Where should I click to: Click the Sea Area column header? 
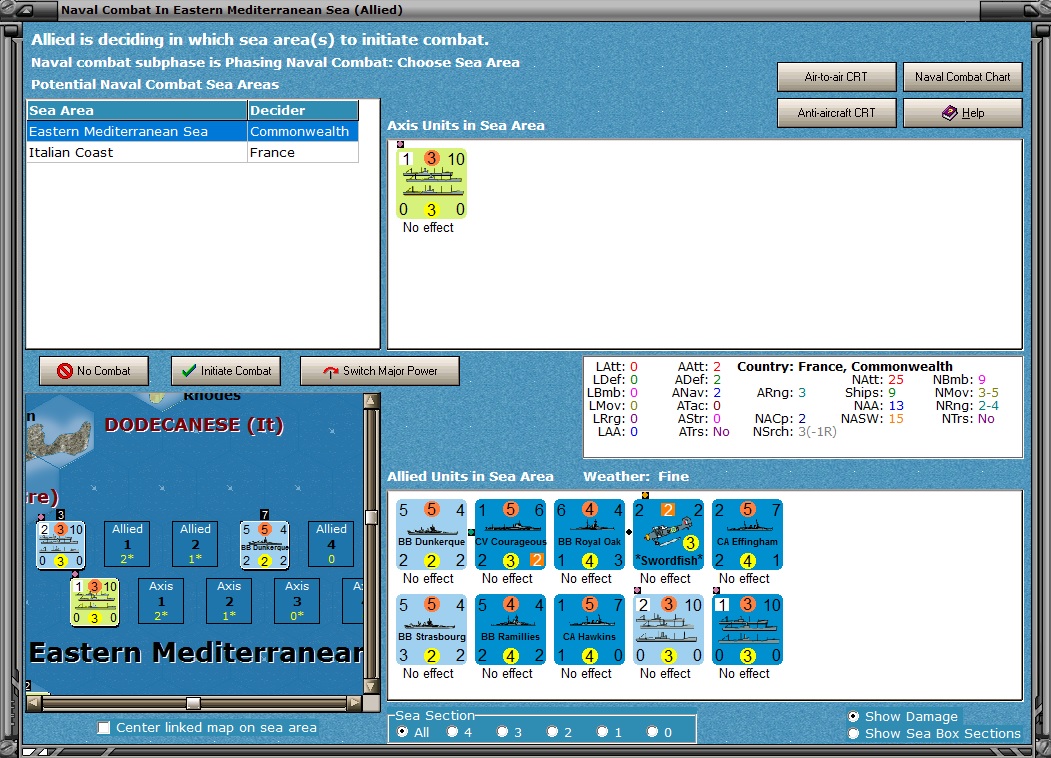coord(137,111)
